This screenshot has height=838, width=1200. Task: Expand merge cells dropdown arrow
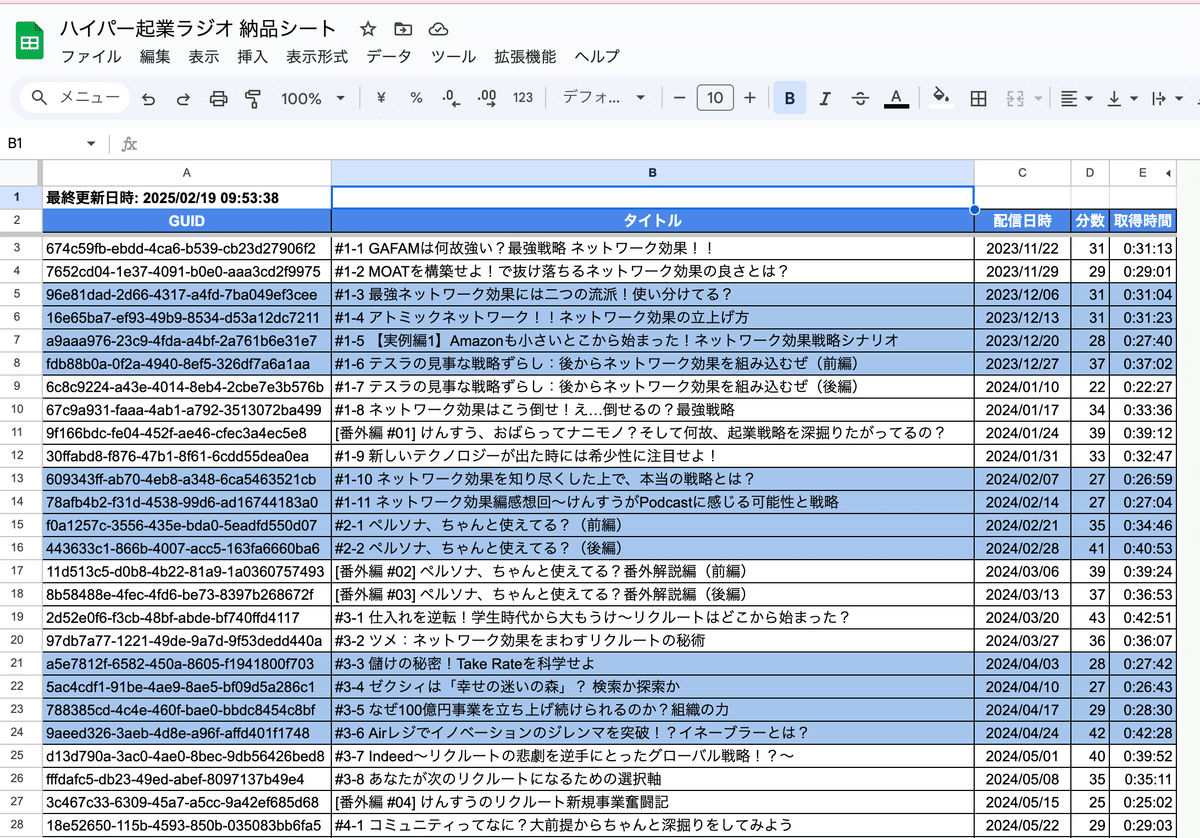click(x=1038, y=98)
